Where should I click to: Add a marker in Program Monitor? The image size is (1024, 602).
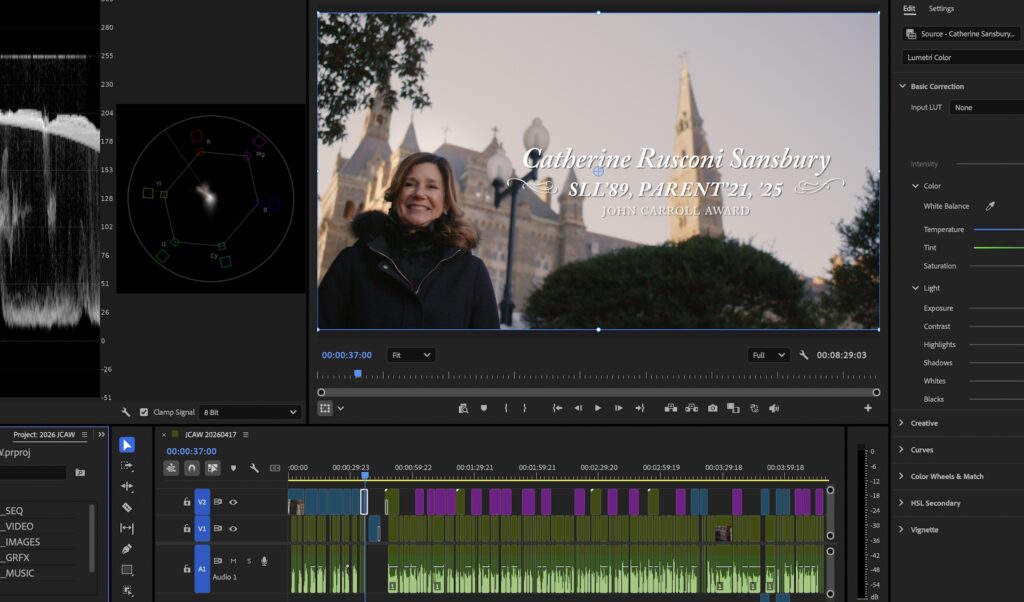484,408
